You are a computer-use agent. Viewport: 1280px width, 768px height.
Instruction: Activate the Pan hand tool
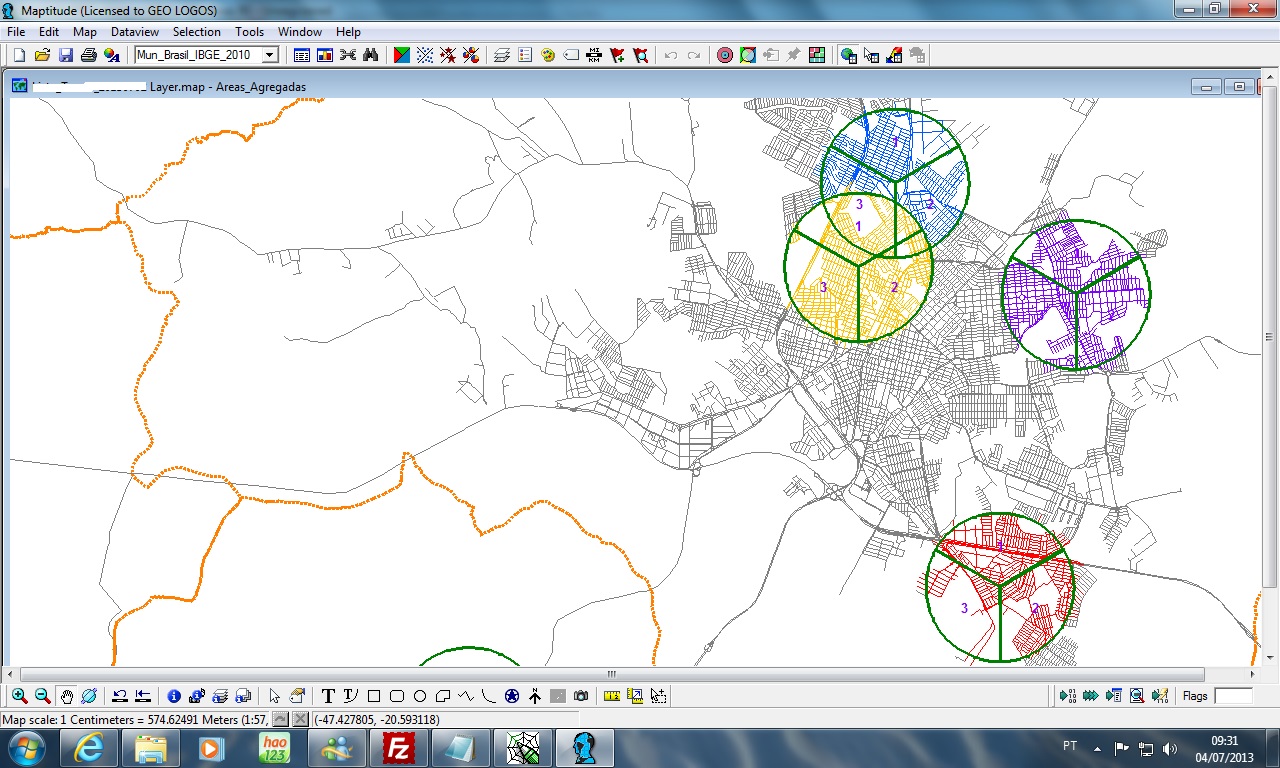pos(66,696)
